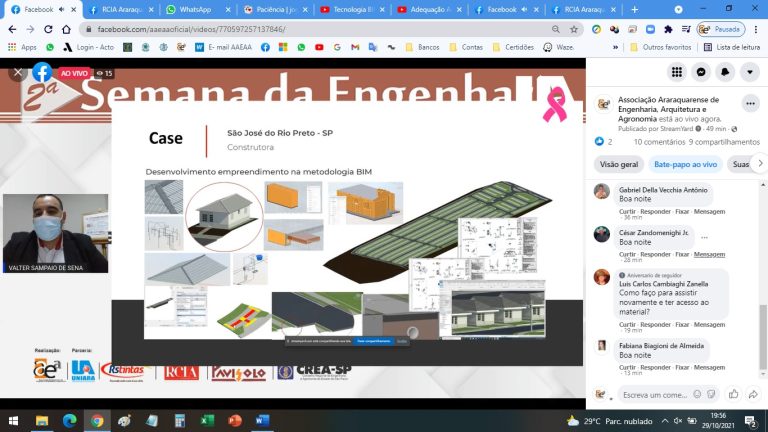Focus the Escreva um comentário field

point(655,394)
